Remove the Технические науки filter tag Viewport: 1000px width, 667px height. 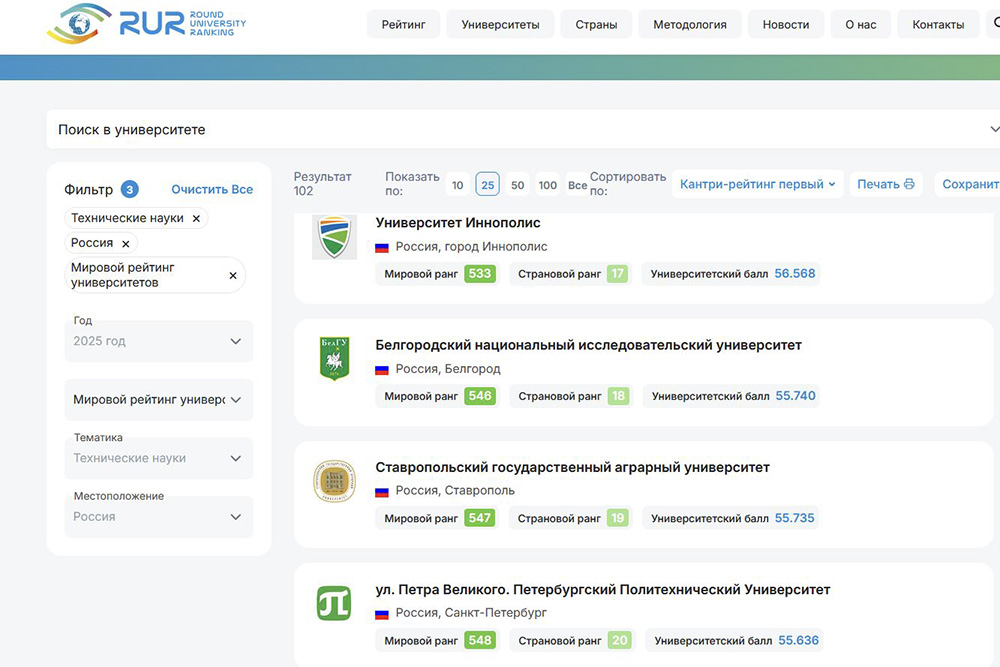(x=196, y=218)
